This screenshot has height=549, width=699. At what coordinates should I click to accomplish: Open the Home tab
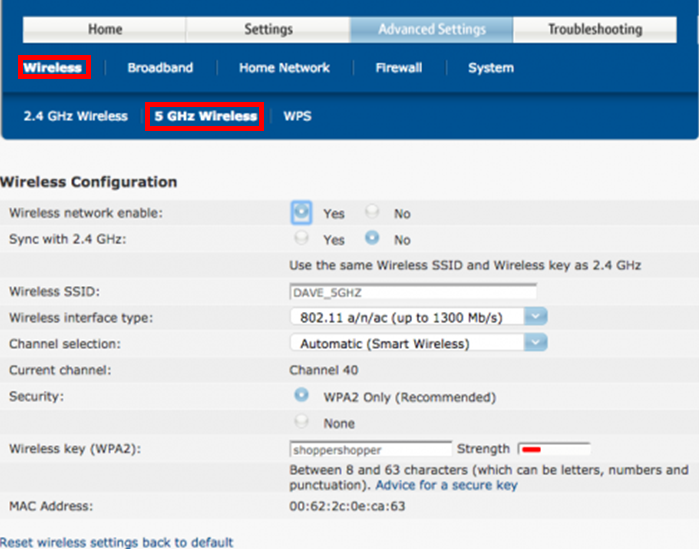(x=105, y=29)
